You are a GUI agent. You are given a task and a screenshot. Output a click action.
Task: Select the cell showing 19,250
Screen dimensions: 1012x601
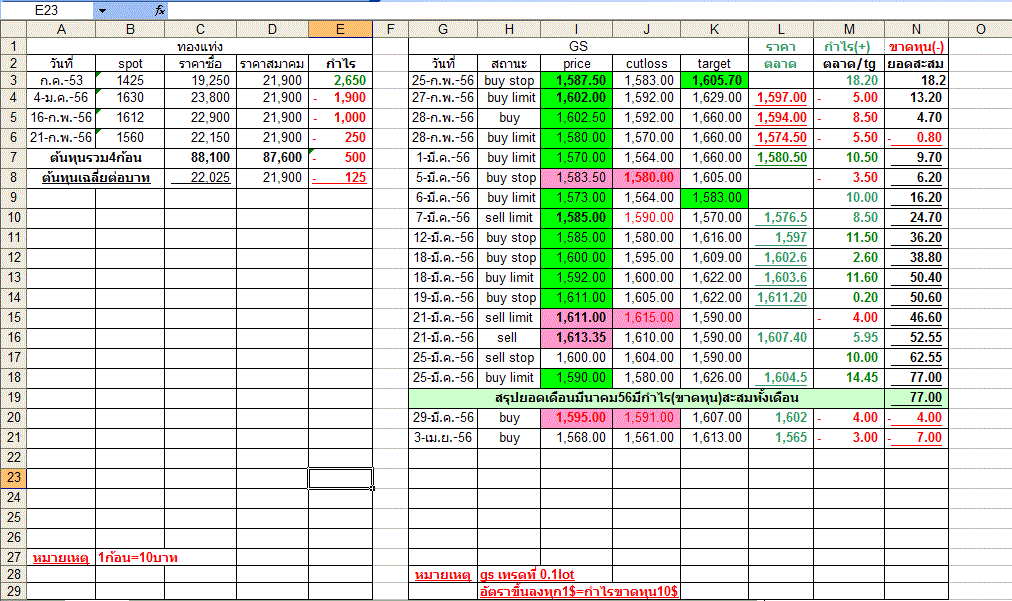coord(200,80)
